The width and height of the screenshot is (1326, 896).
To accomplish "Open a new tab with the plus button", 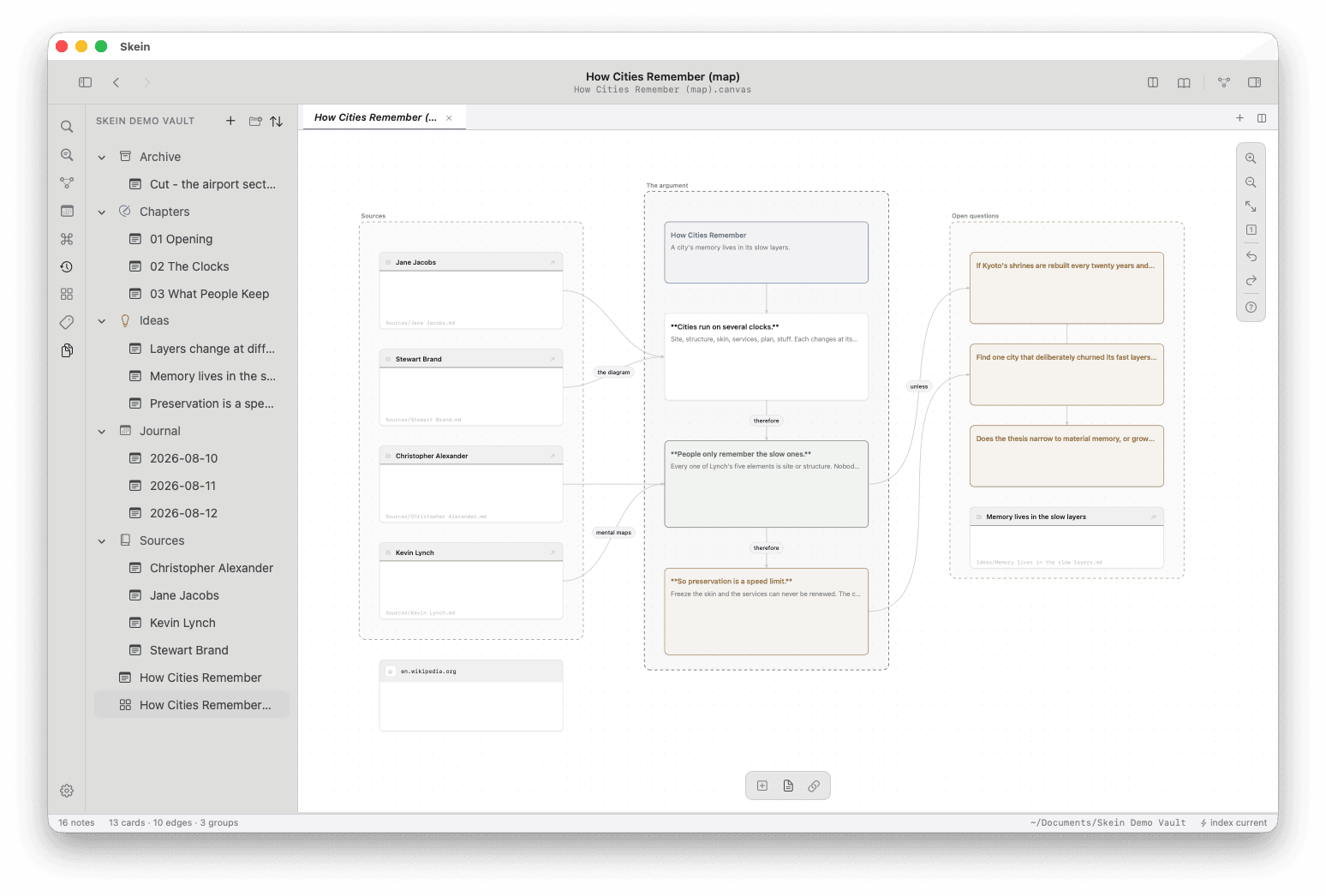I will (1239, 118).
